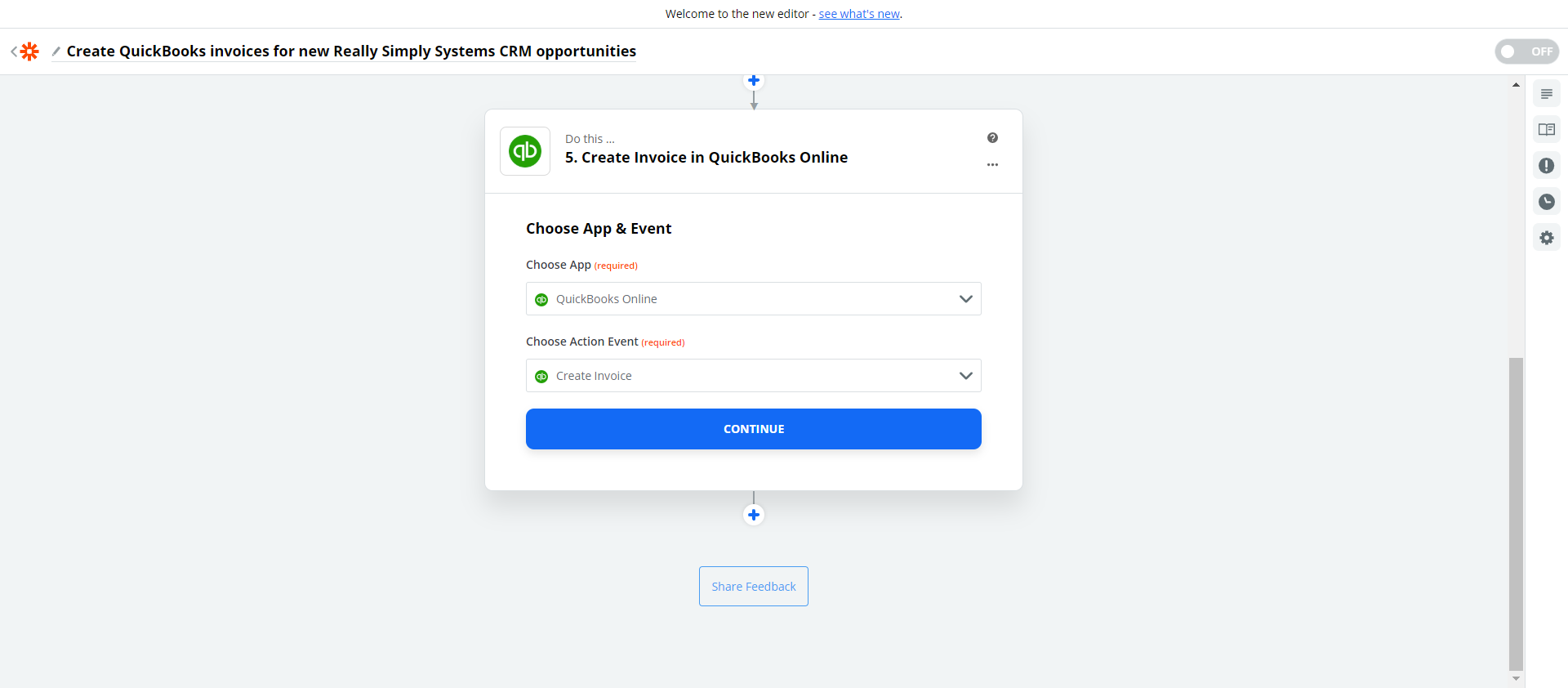The image size is (1568, 688).
Task: Open the three-dot step options menu
Action: pyautogui.click(x=992, y=164)
